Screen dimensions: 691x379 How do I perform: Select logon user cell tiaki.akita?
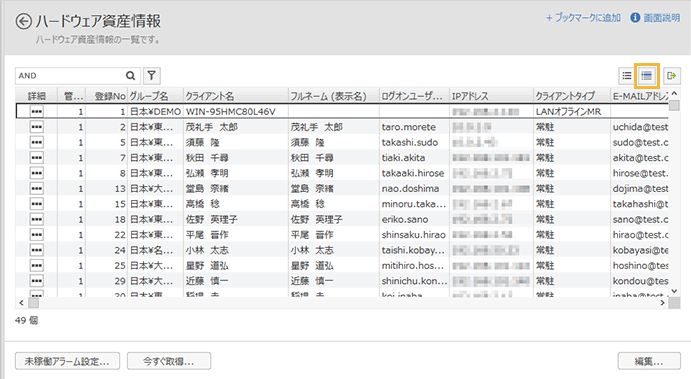[414, 158]
